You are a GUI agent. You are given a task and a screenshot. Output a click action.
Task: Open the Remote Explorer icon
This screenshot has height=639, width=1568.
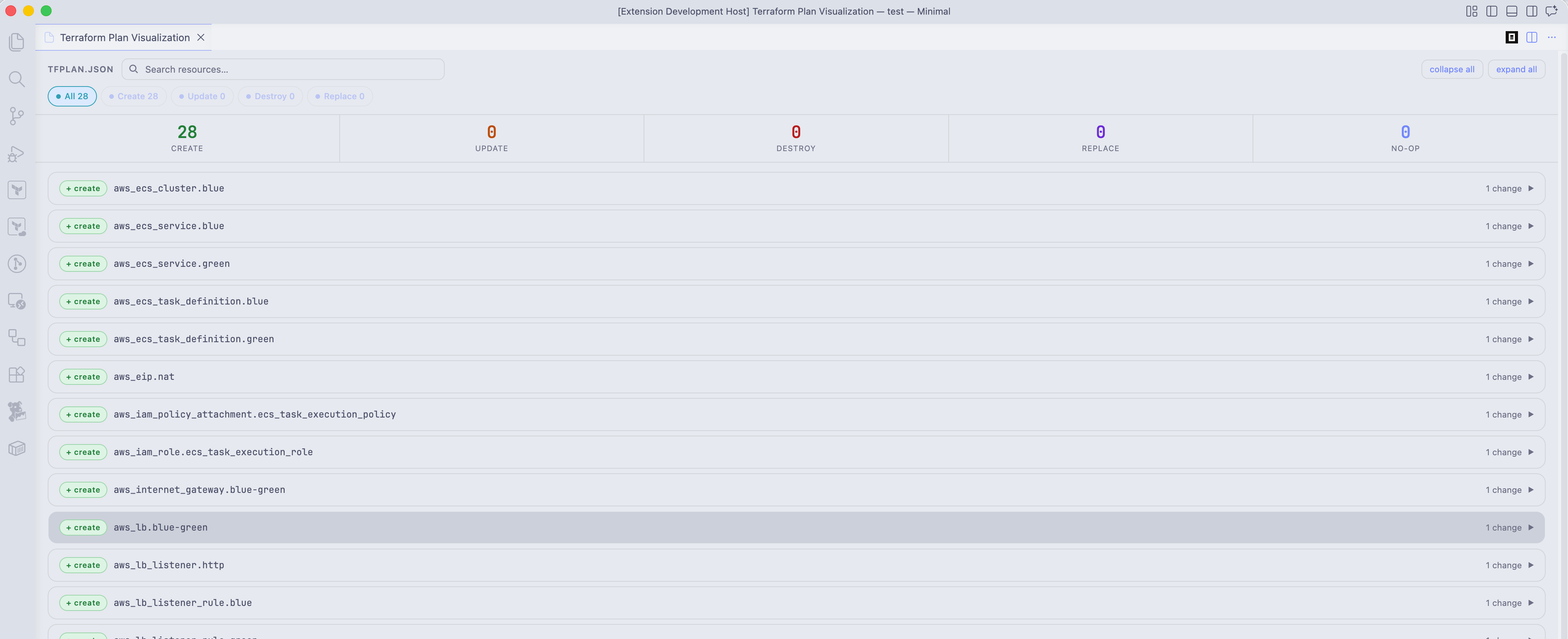(x=17, y=301)
